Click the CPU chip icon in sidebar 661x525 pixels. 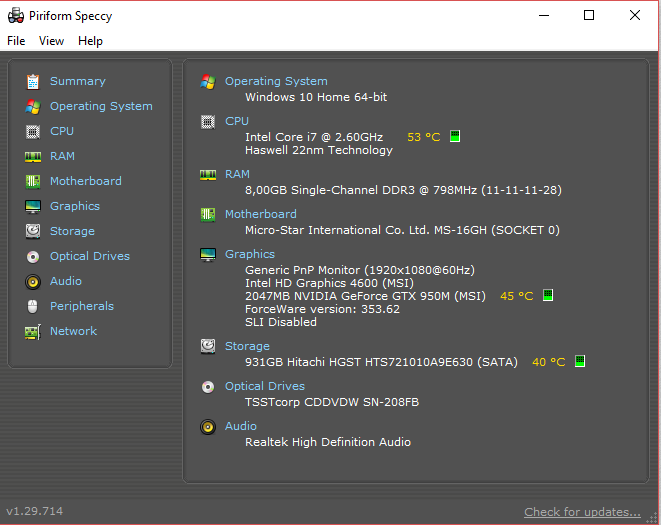coord(33,131)
